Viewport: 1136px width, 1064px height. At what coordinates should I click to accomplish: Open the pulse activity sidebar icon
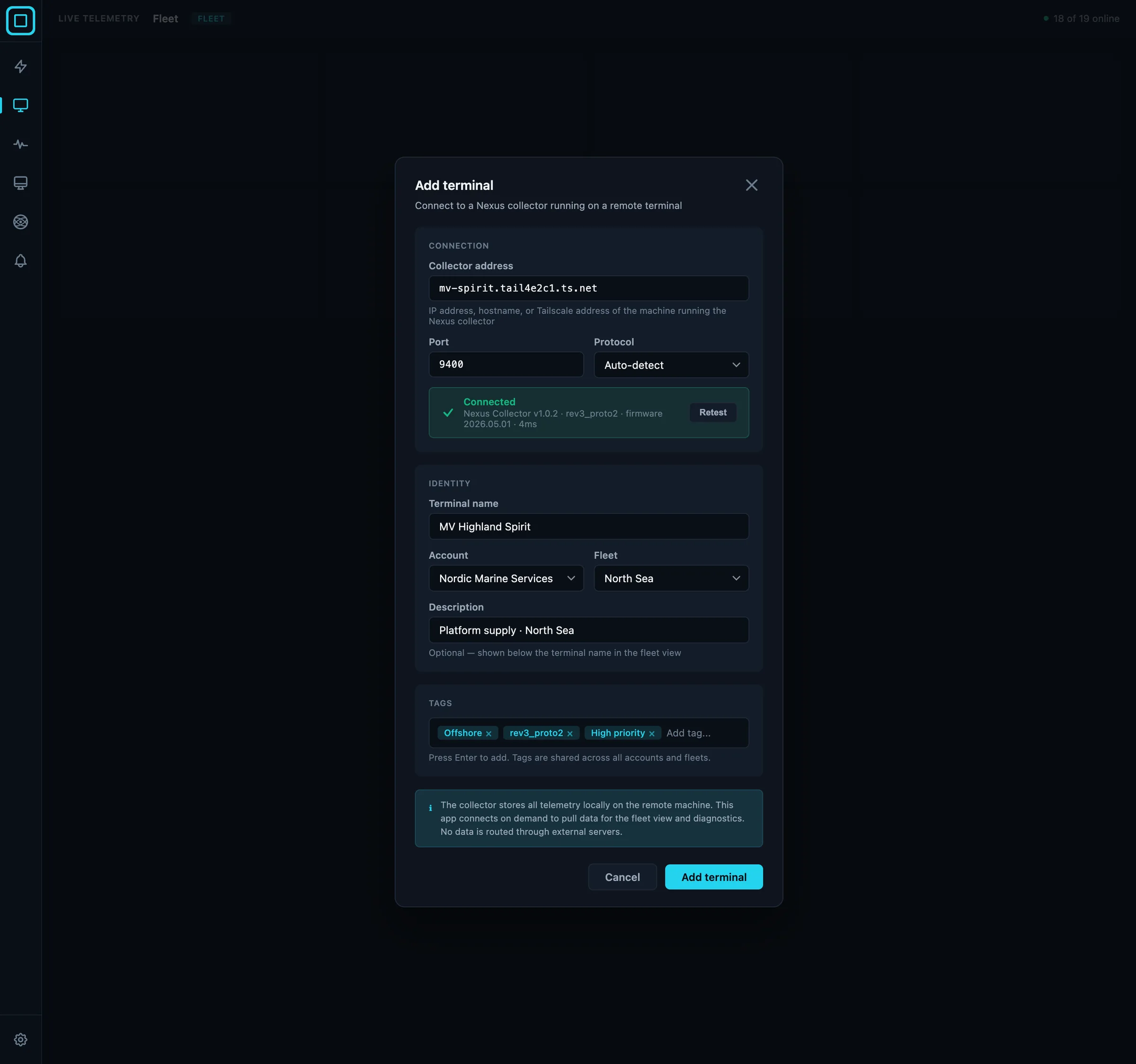click(x=20, y=144)
